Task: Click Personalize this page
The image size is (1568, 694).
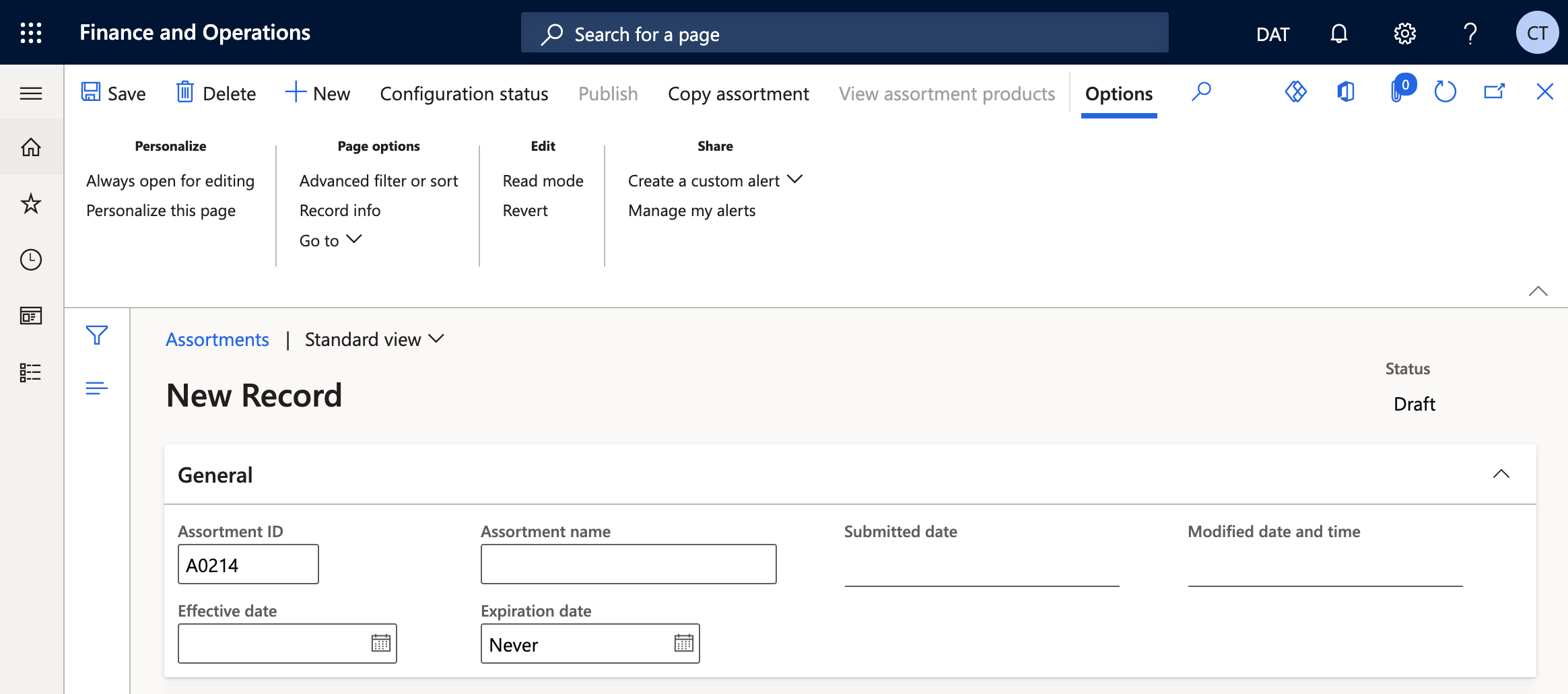Action: (x=161, y=211)
